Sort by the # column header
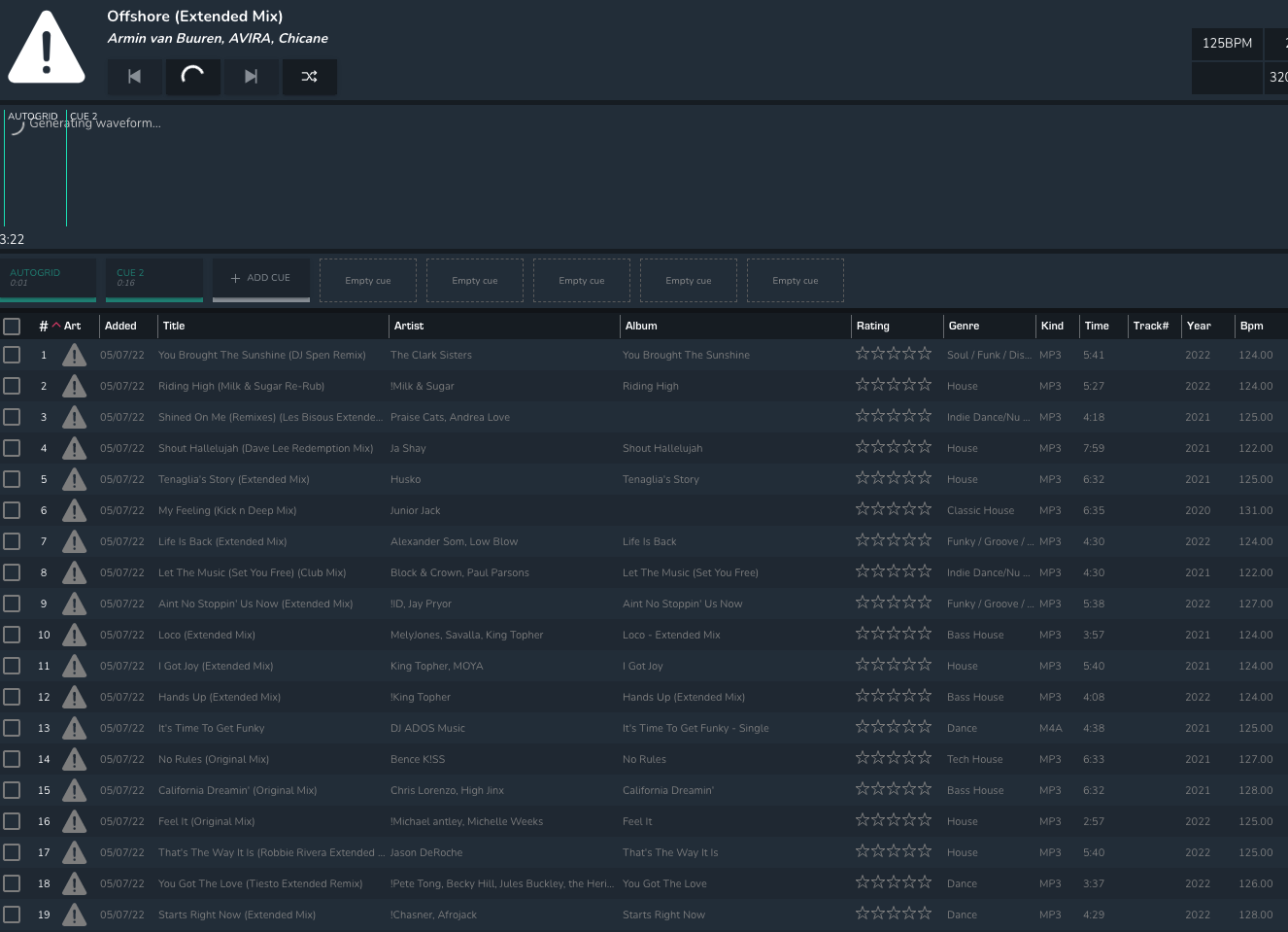 pyautogui.click(x=43, y=326)
